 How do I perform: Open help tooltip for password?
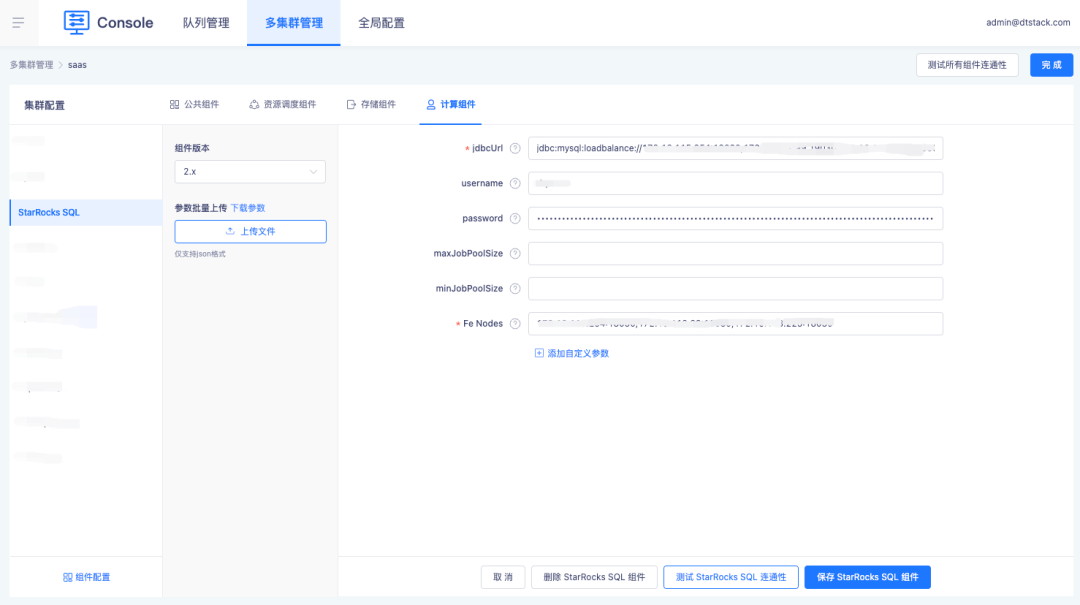pyautogui.click(x=515, y=218)
